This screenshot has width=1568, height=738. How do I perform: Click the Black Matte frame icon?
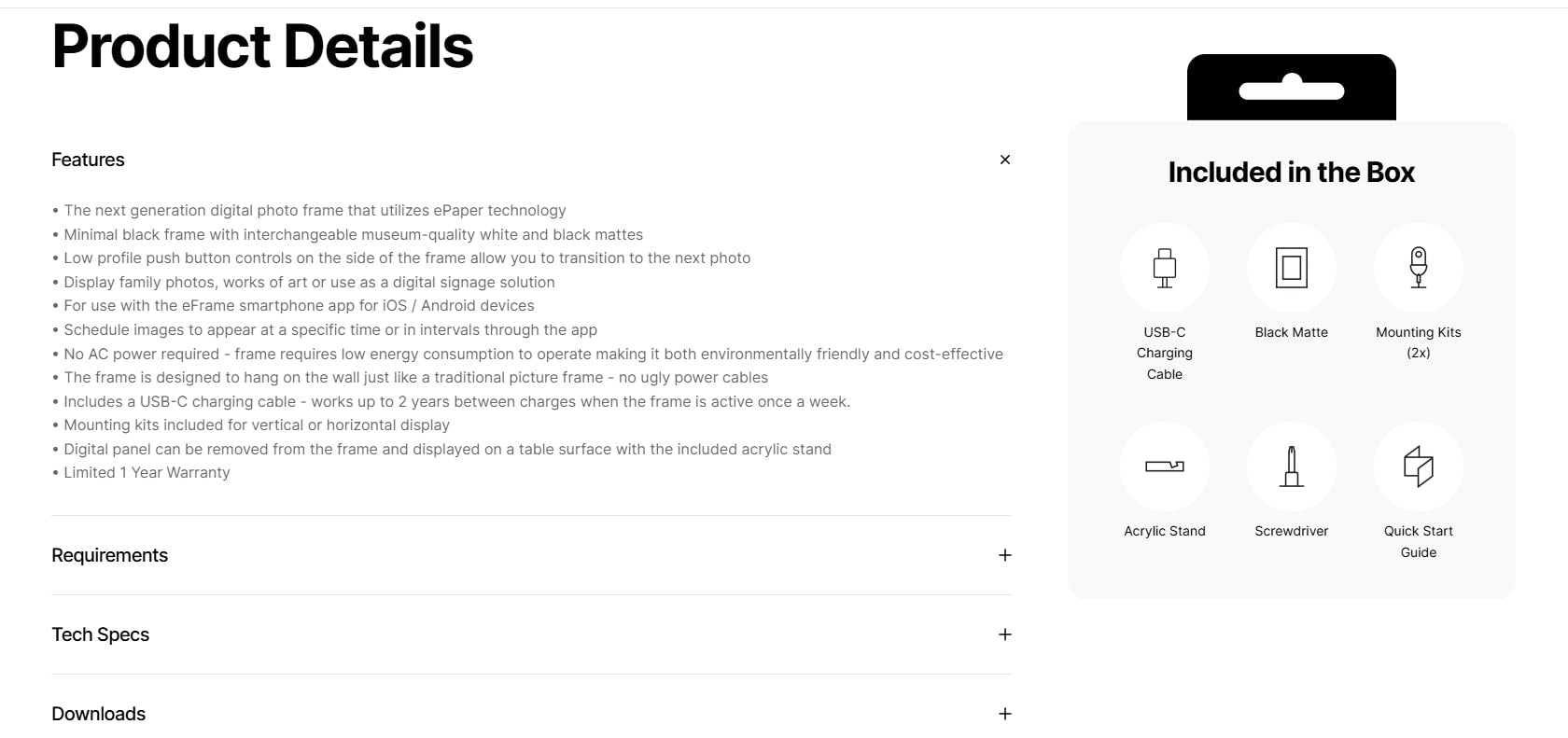tap(1291, 268)
